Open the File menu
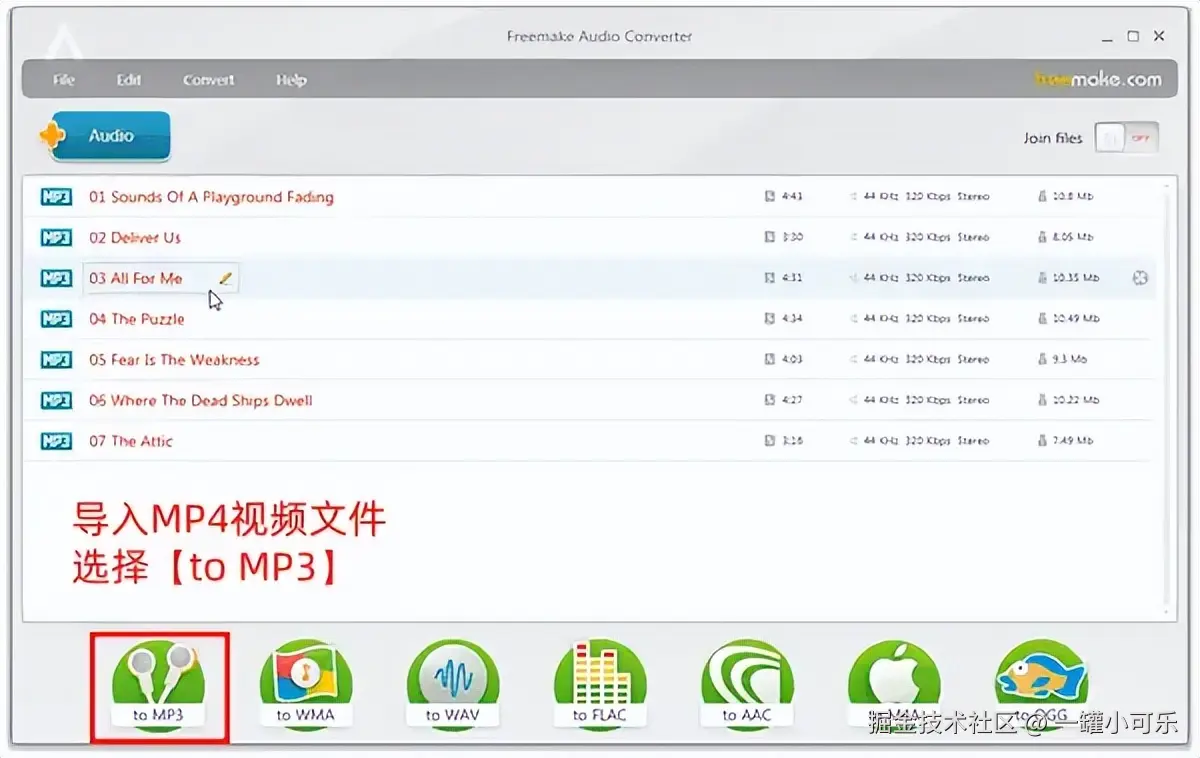Viewport: 1200px width, 758px height. click(64, 80)
